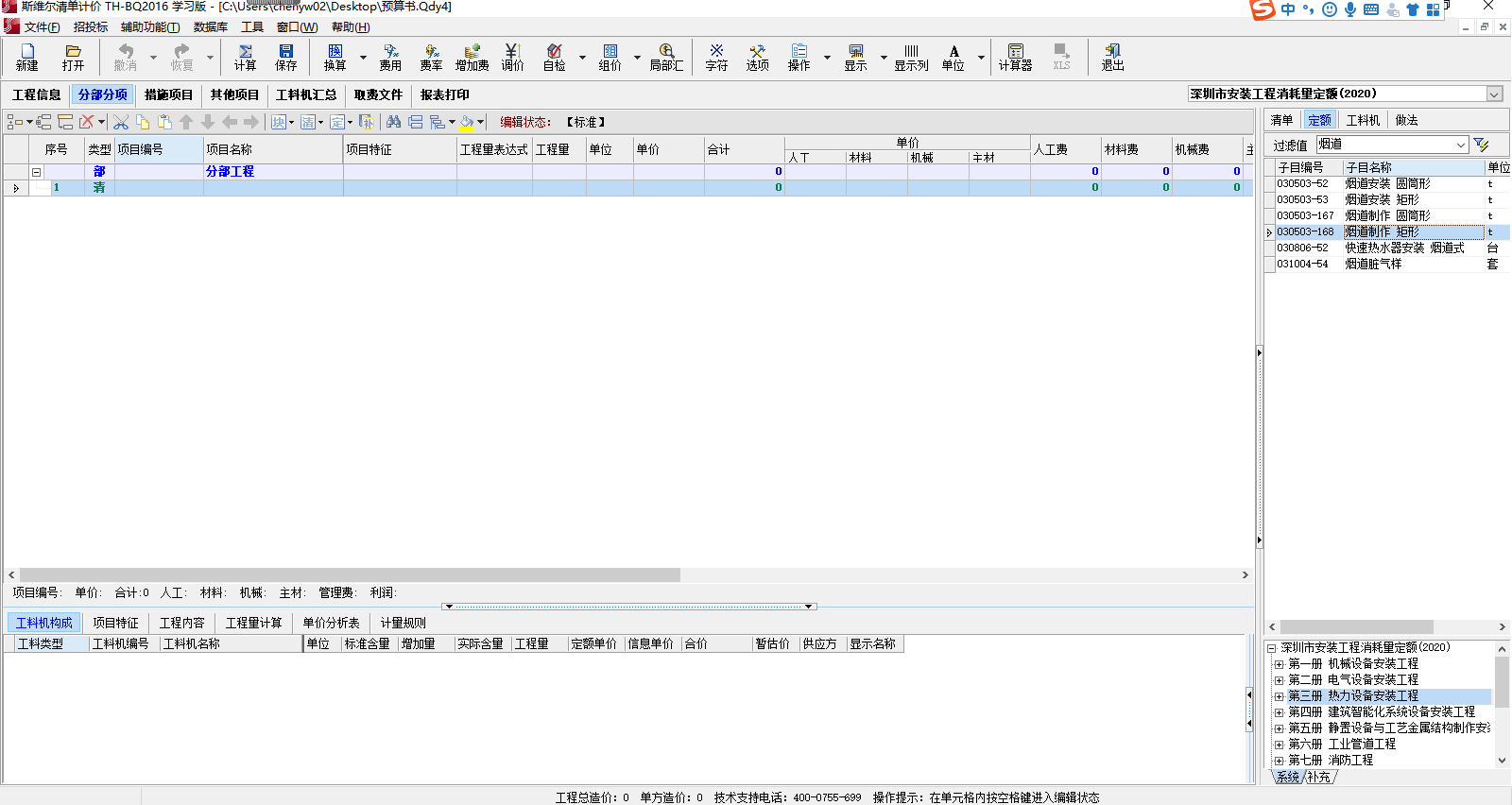1512x805 pixels.
Task: Open the 费率 (Rates) tool
Action: [x=431, y=58]
